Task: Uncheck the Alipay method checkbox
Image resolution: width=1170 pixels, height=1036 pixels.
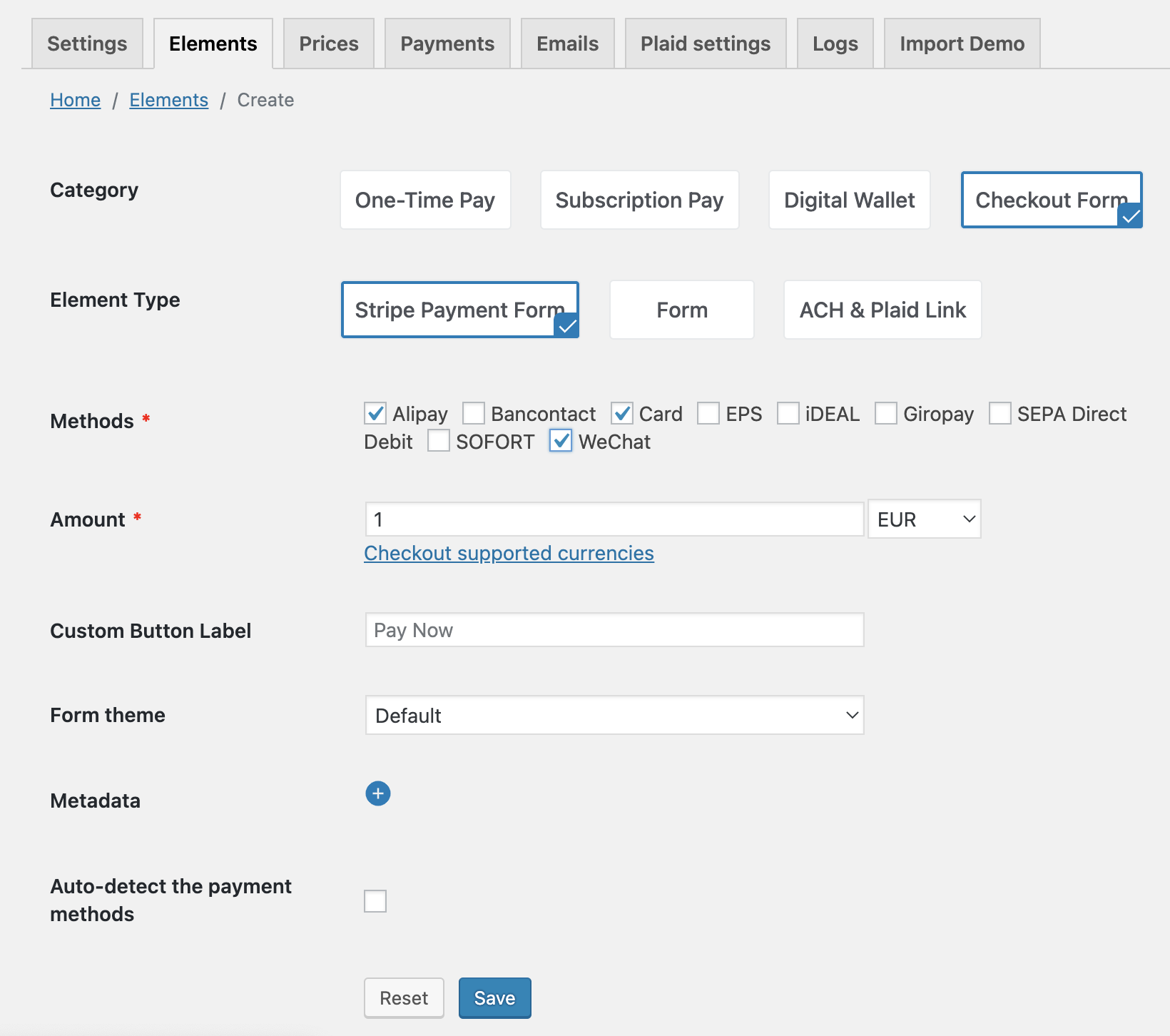Action: [375, 413]
